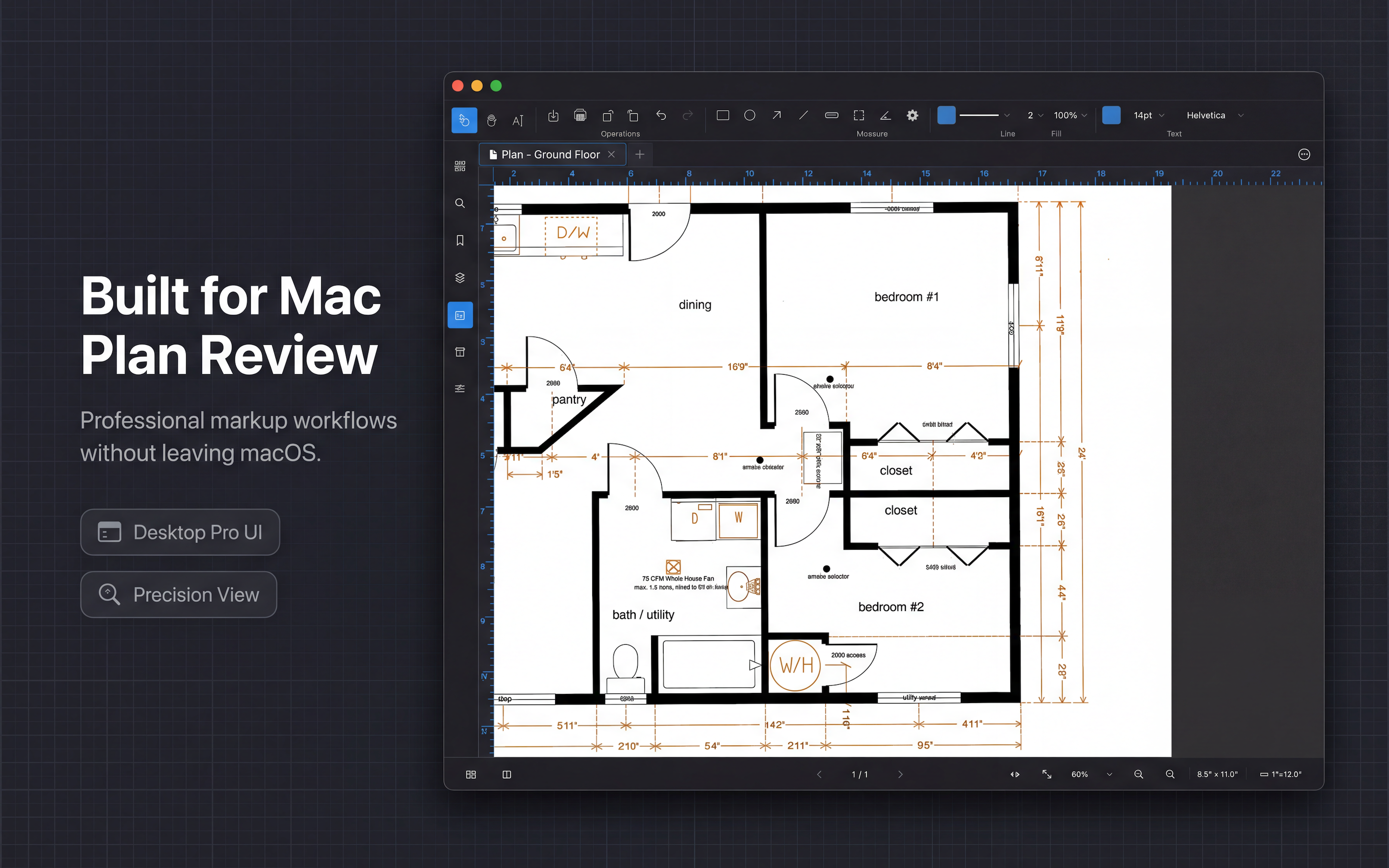1389x868 pixels.
Task: Toggle split view layout
Action: pyautogui.click(x=506, y=774)
